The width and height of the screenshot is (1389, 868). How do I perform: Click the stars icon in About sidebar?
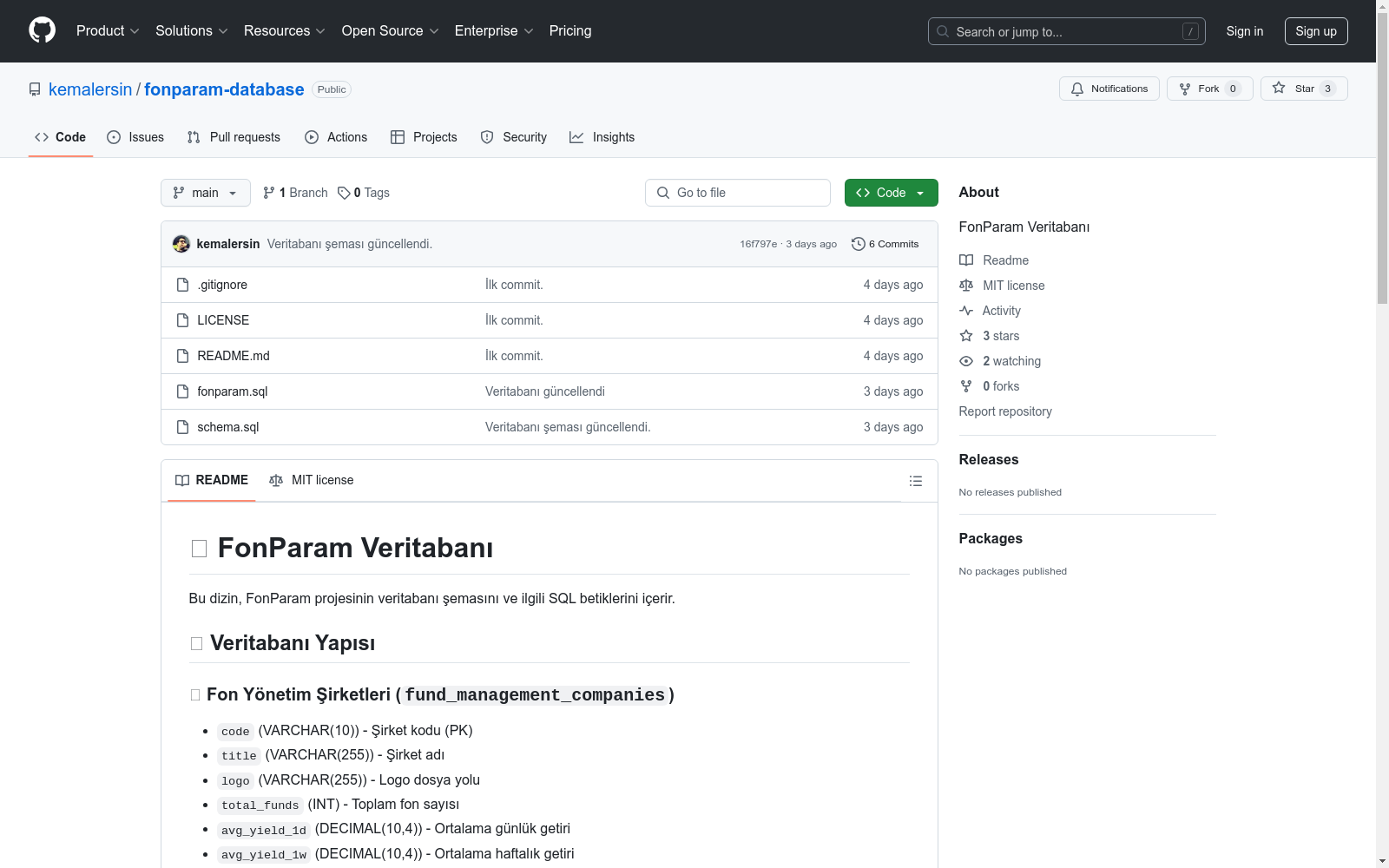point(966,336)
